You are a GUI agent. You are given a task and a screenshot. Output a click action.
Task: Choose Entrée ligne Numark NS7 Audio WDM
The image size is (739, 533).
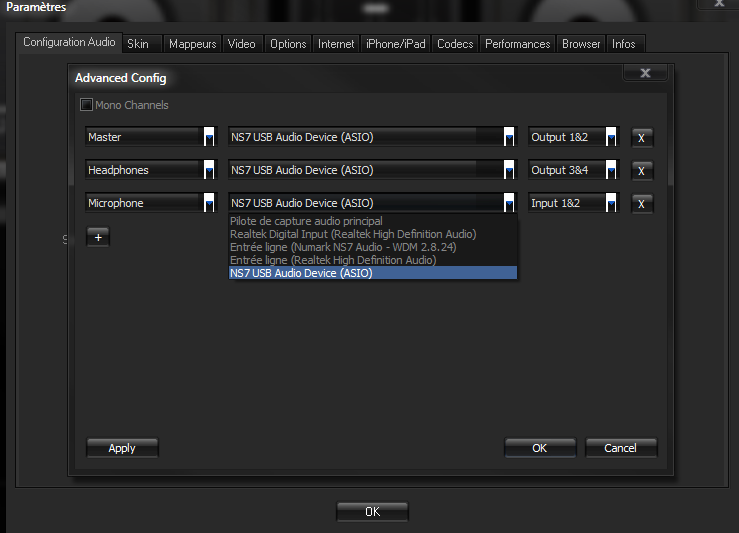click(373, 247)
